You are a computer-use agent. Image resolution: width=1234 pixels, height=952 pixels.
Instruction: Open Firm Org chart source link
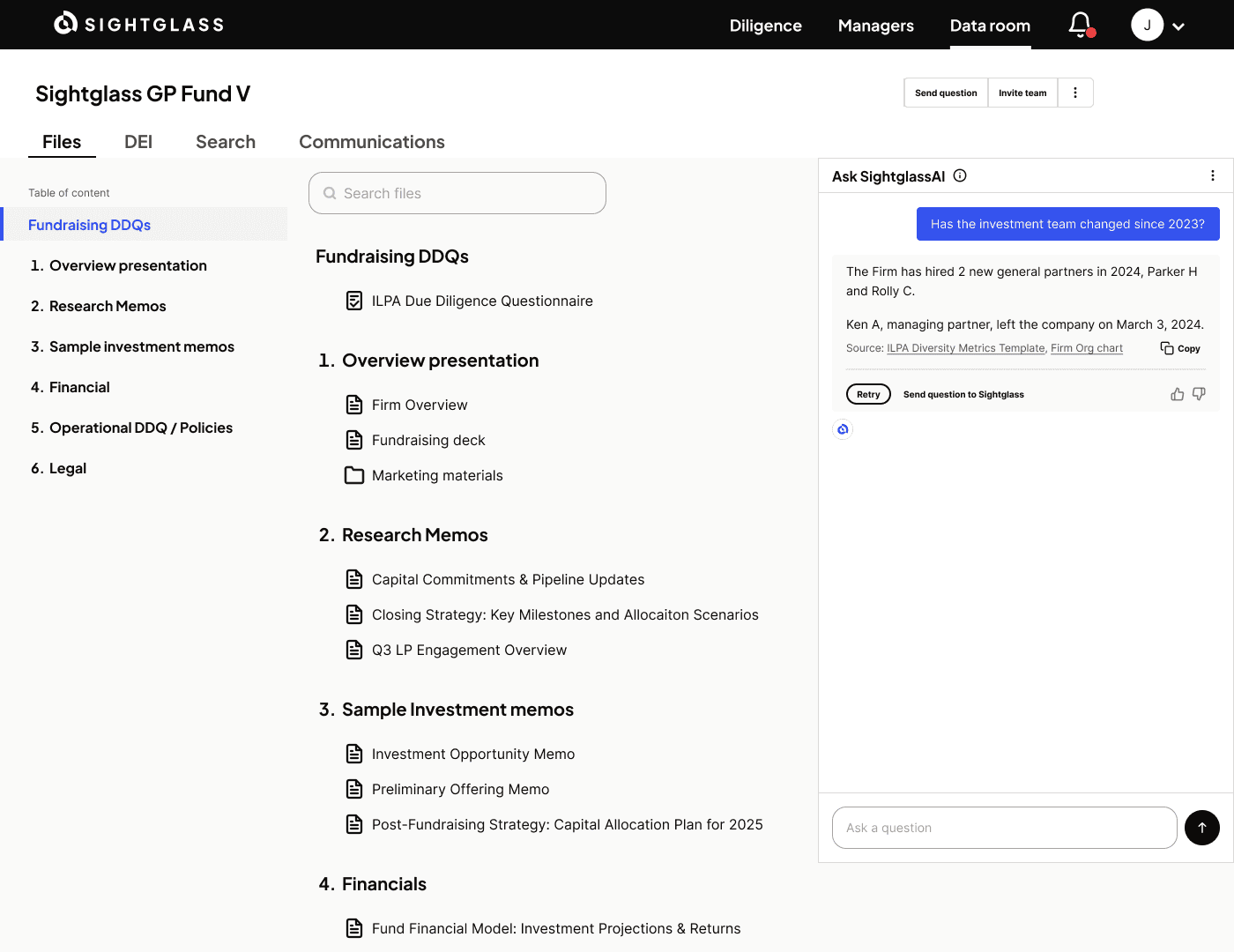pyautogui.click(x=1087, y=348)
